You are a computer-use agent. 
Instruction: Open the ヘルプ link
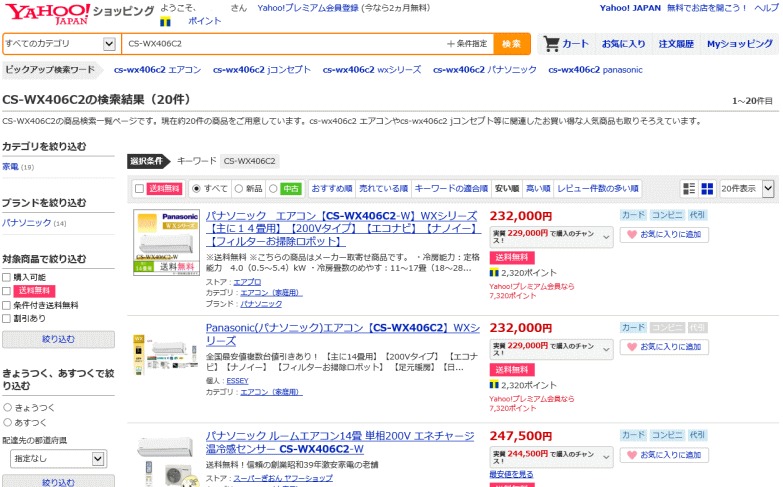pyautogui.click(x=766, y=8)
